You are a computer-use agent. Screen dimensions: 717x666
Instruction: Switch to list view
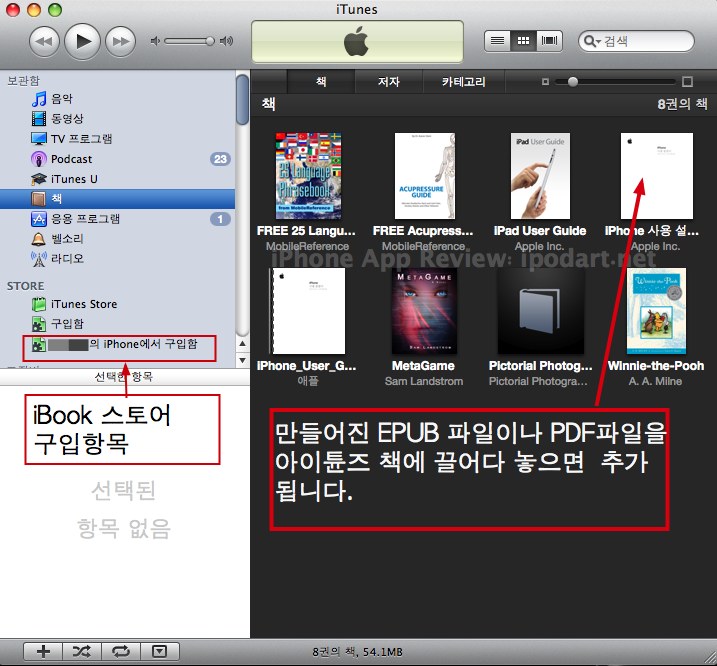[498, 41]
